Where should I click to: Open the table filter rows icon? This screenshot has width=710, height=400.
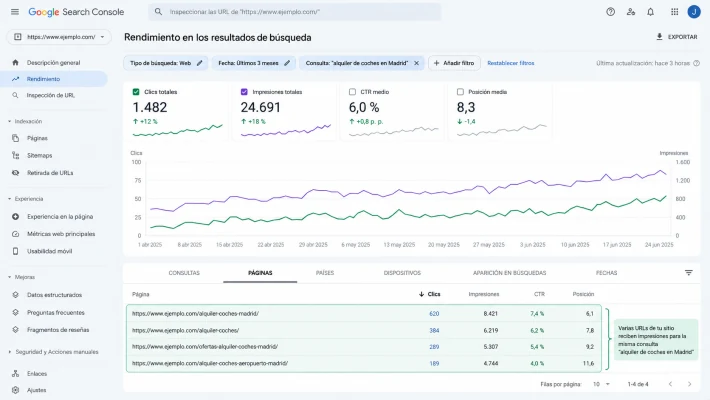point(689,273)
